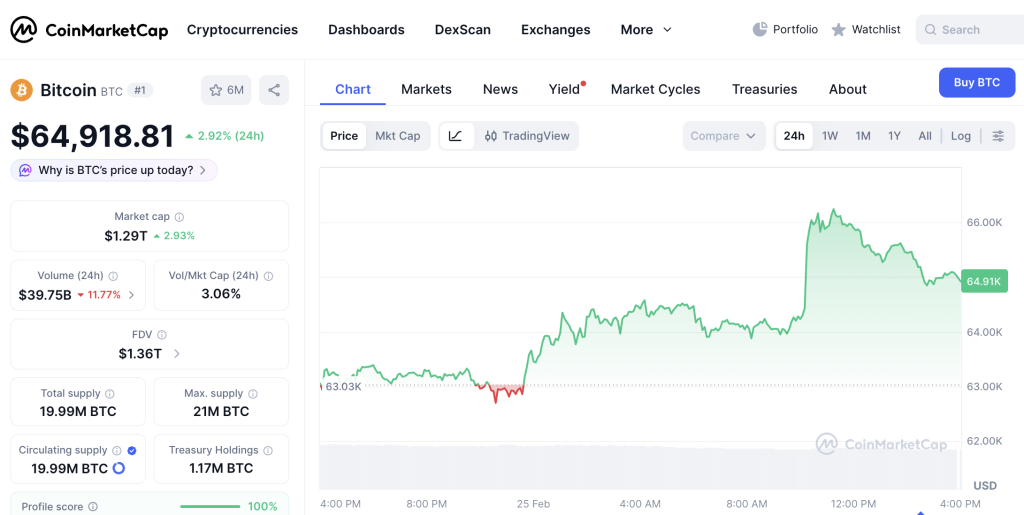Switch to the News tab
This screenshot has width=1024, height=515.
[500, 89]
